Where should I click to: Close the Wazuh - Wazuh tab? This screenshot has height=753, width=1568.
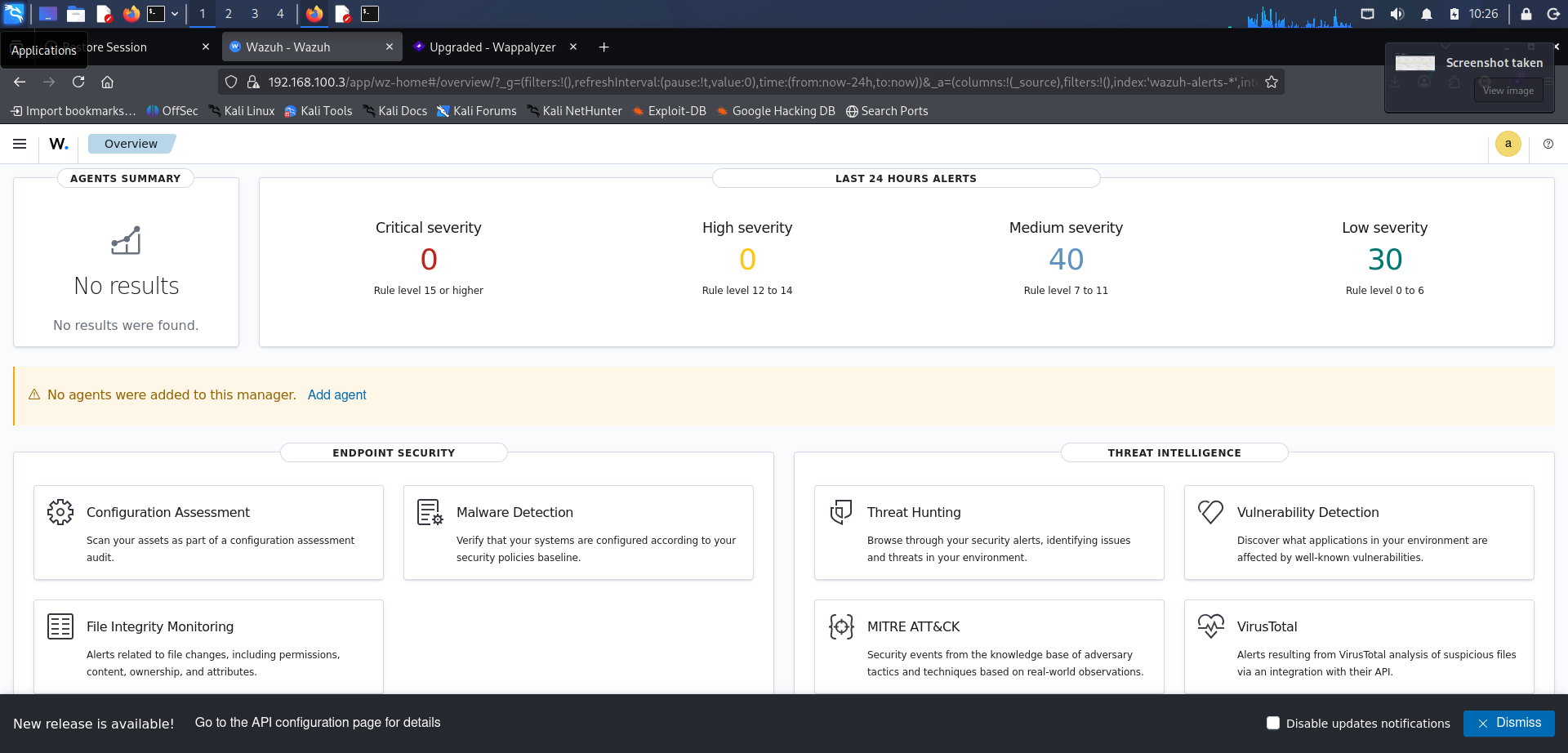[390, 47]
